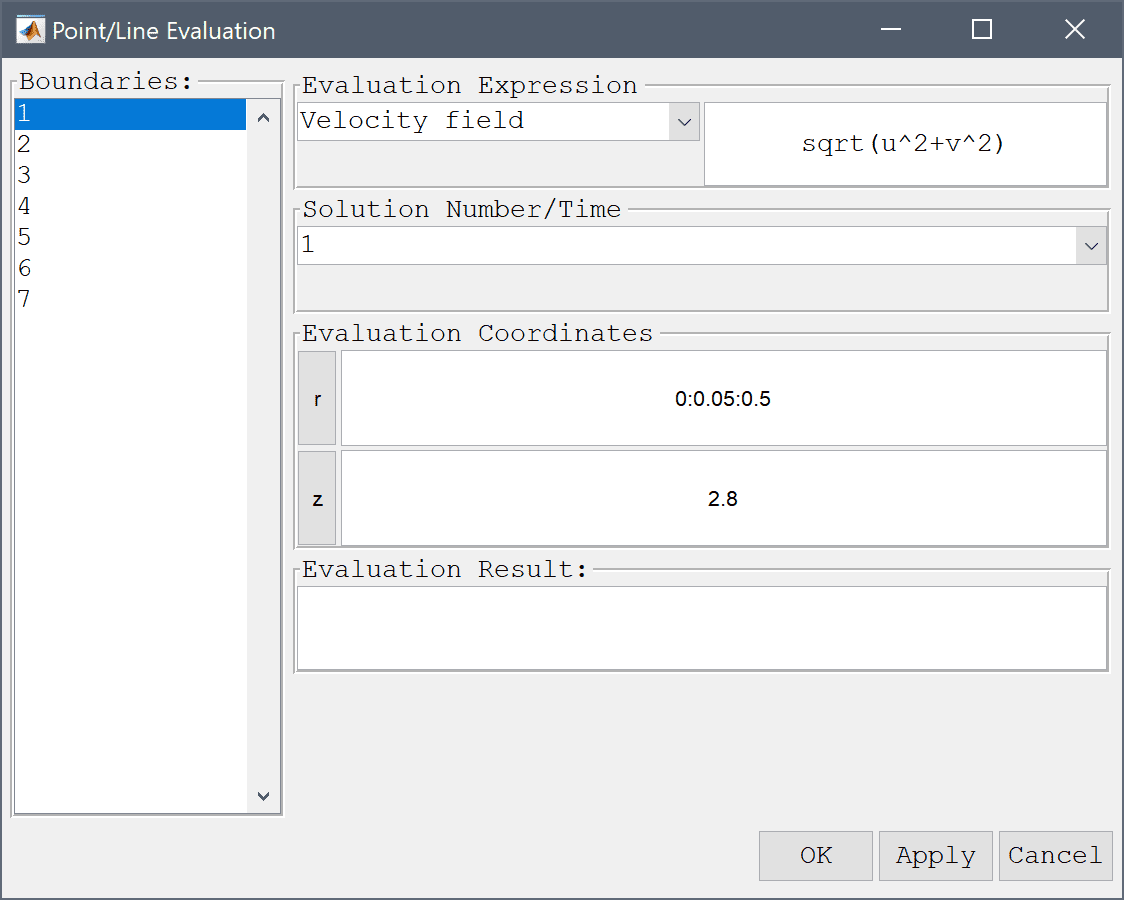Click the Evaluation Result text box

pyautogui.click(x=701, y=628)
